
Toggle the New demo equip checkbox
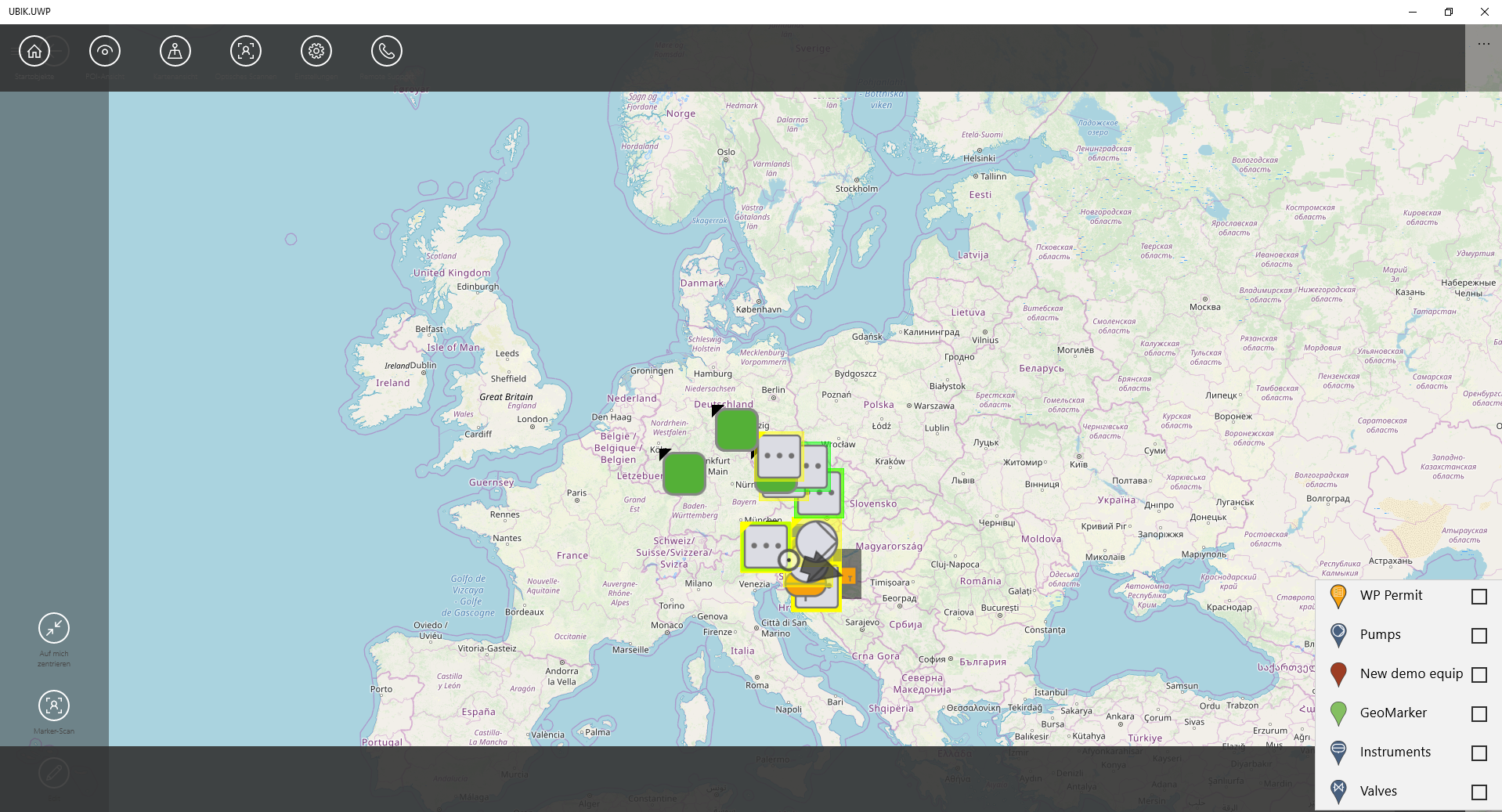[x=1479, y=675]
